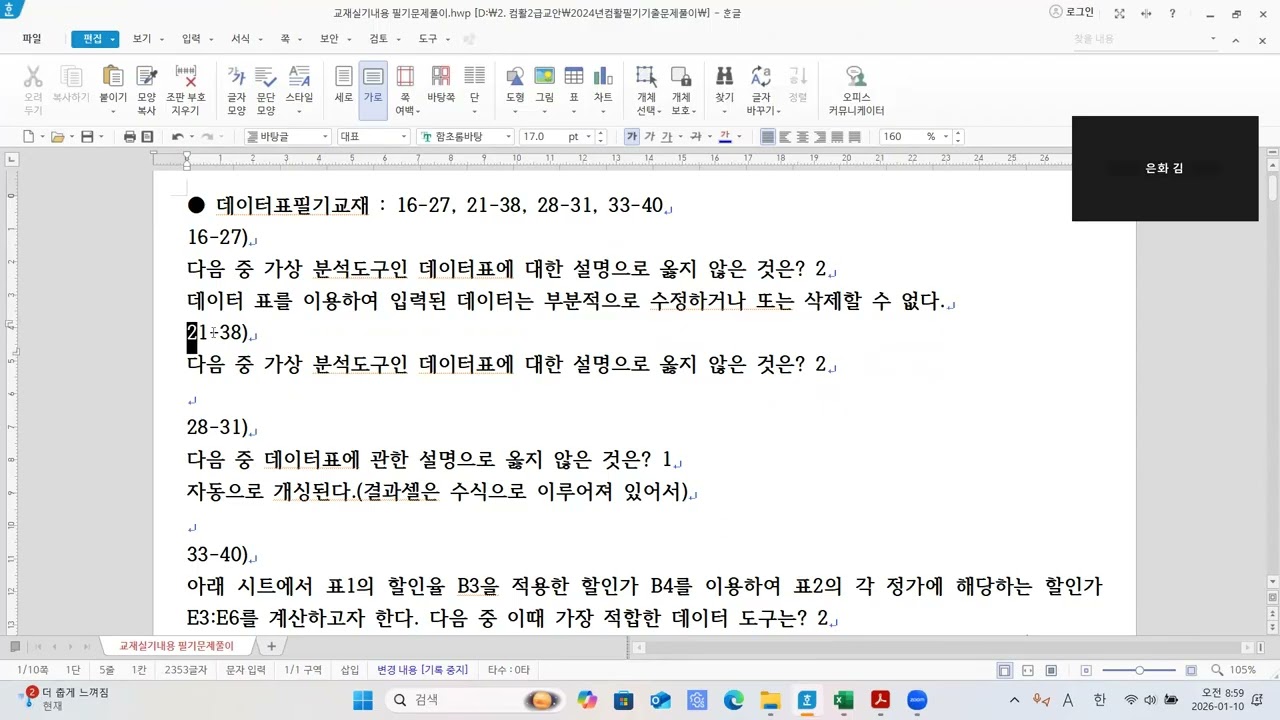The image size is (1280, 720).
Task: Open the 160 % line spacing dropdown
Action: click(x=945, y=137)
